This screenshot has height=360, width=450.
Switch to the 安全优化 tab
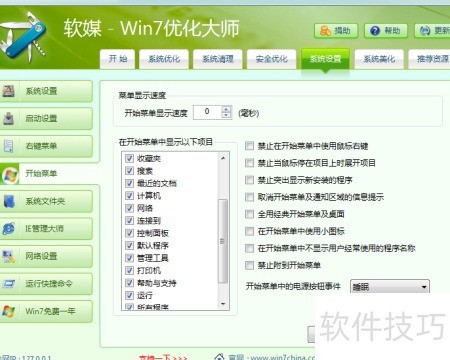pyautogui.click(x=272, y=59)
